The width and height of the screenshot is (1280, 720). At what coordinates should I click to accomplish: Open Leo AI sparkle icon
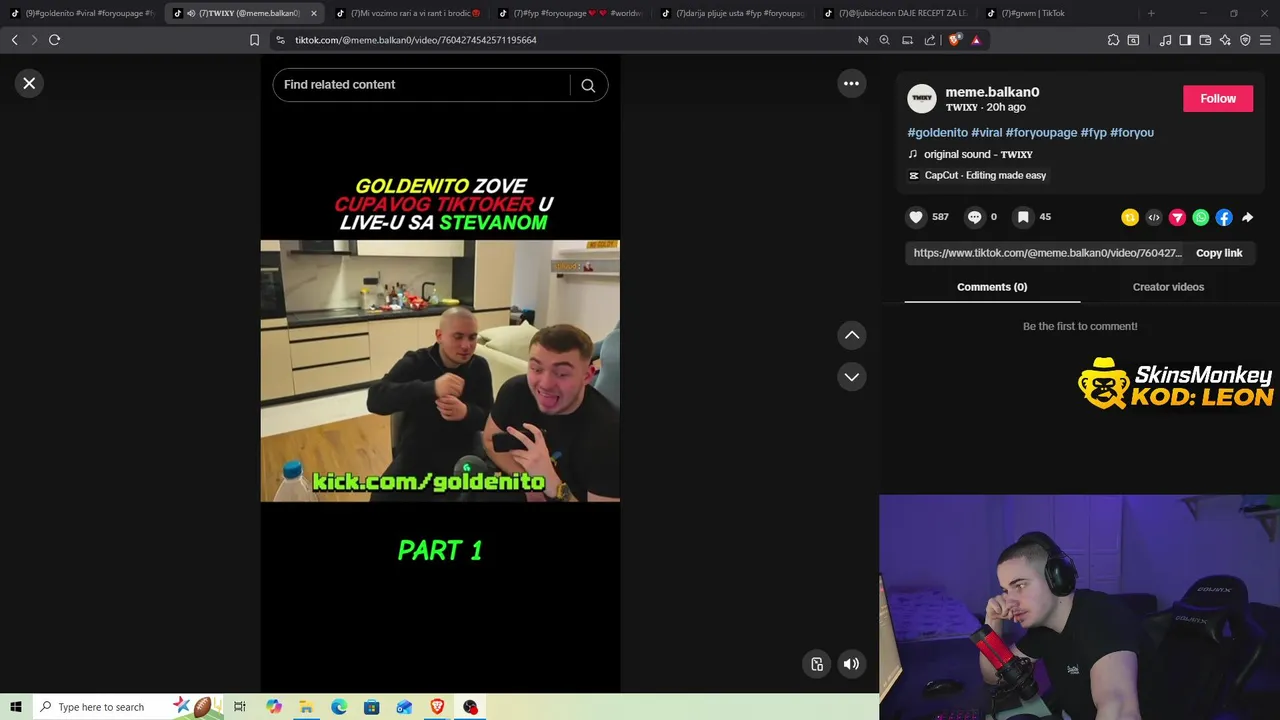[1225, 40]
